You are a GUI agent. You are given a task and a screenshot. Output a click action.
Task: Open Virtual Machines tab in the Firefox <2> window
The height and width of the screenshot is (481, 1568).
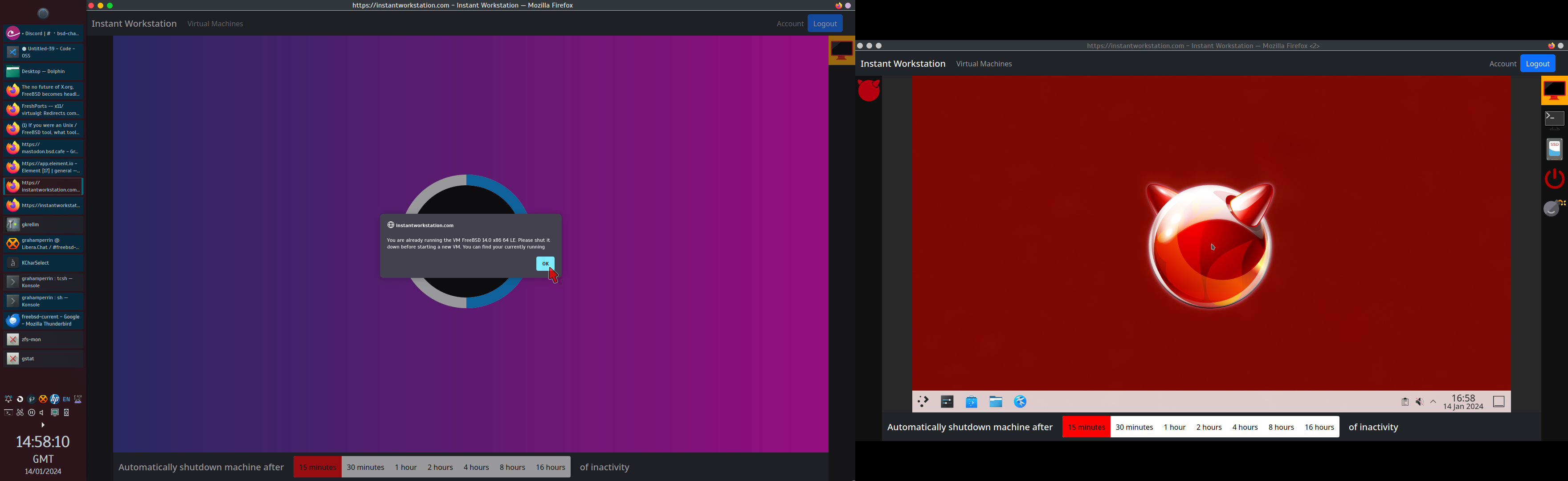tap(984, 64)
